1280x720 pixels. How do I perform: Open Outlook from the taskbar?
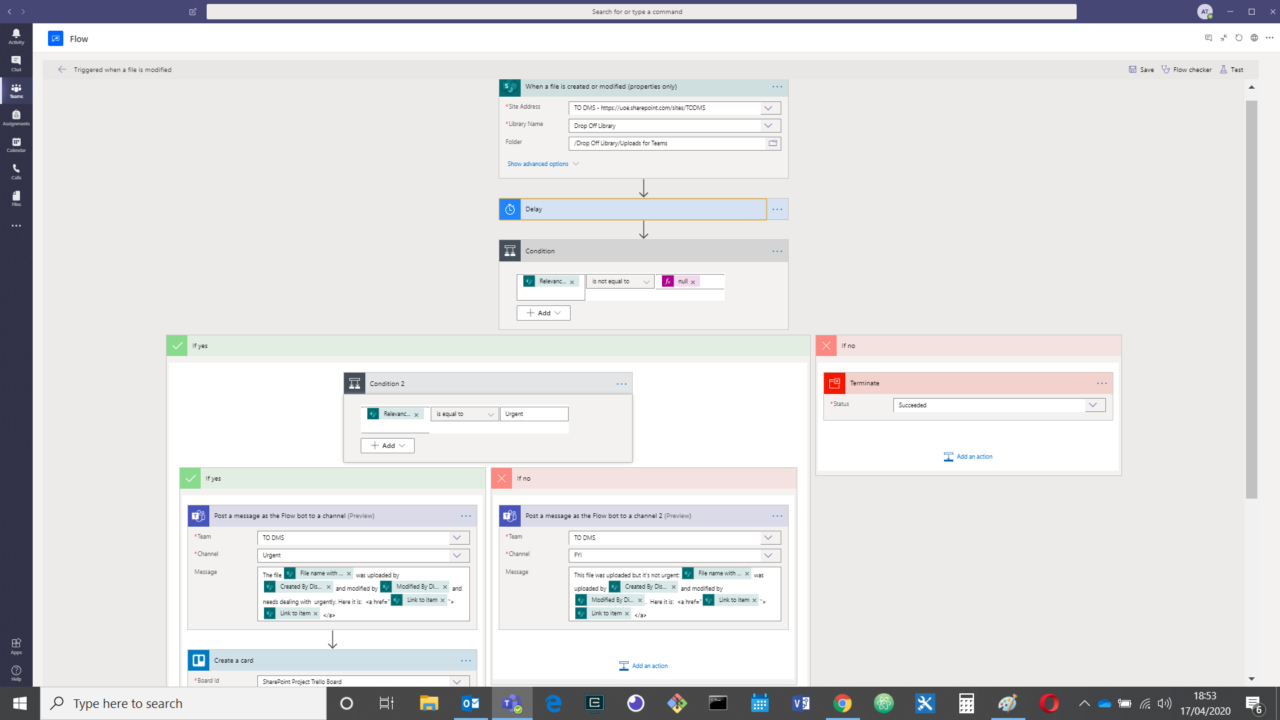[x=470, y=703]
